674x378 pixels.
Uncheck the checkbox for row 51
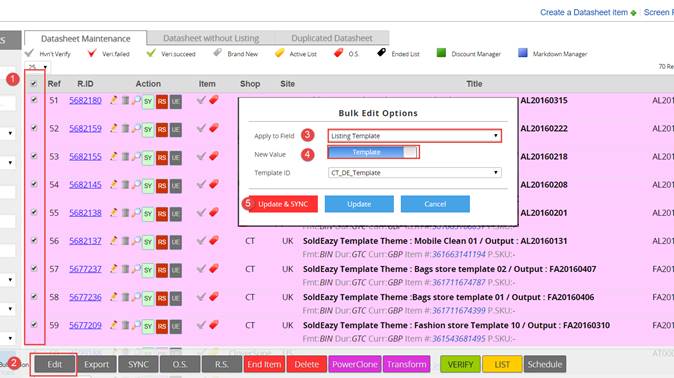pyautogui.click(x=34, y=100)
